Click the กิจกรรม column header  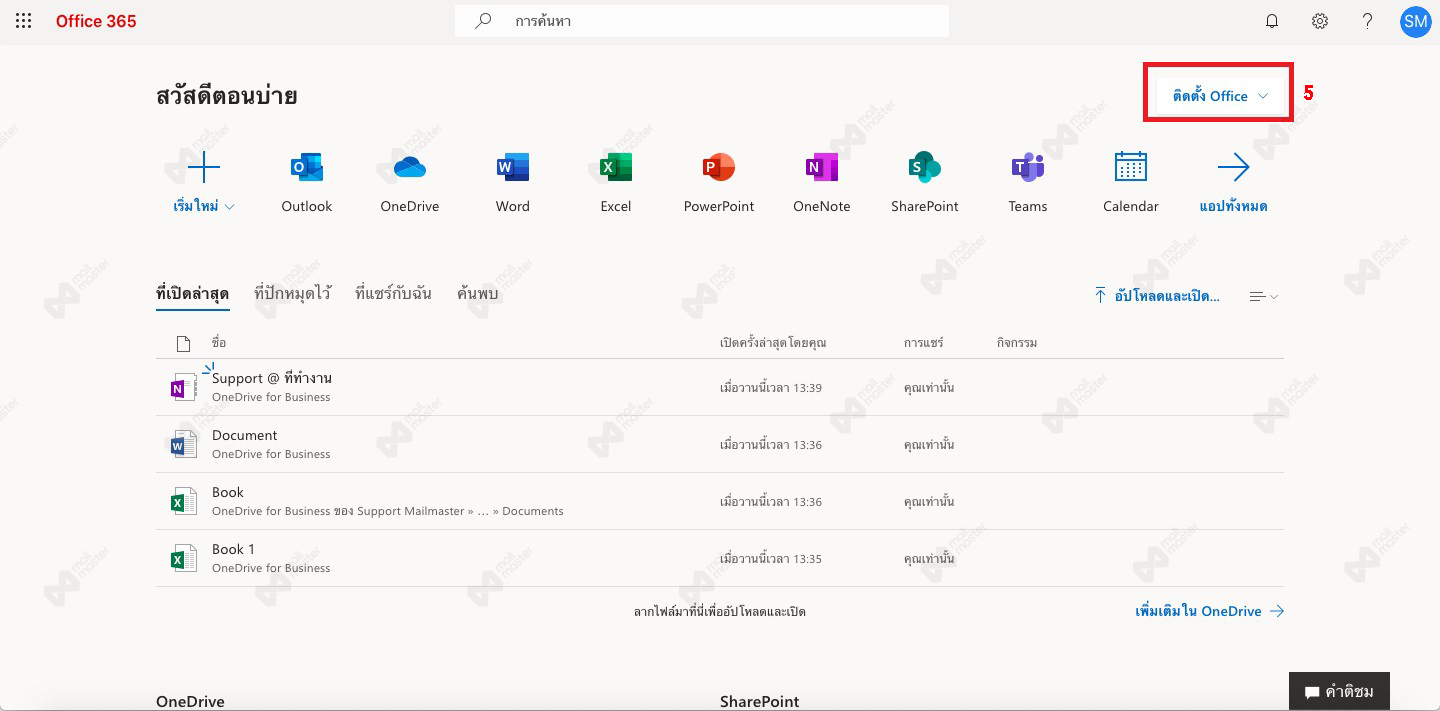[1017, 343]
